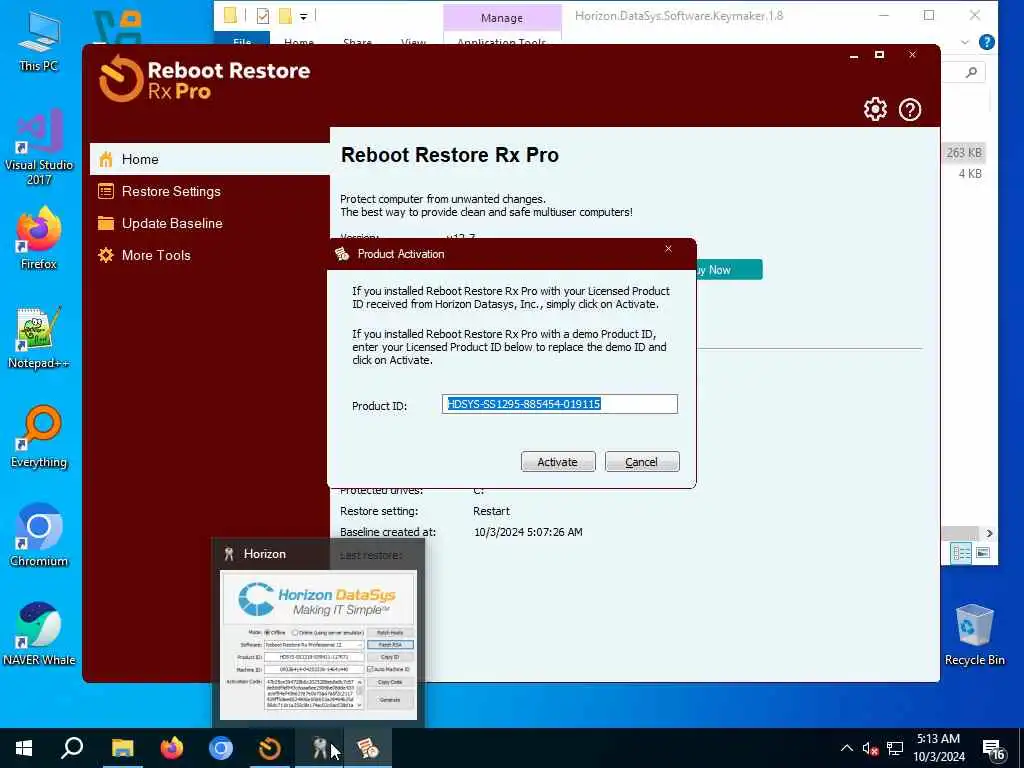This screenshot has height=768, width=1024.
Task: Open the Manage tab in Explorer
Action: [x=502, y=18]
